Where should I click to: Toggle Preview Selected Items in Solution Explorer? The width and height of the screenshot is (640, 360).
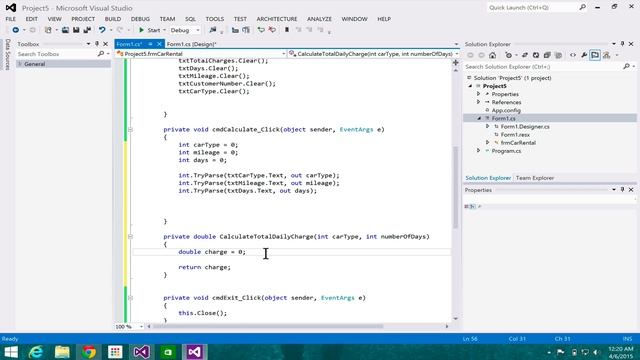coord(595,55)
